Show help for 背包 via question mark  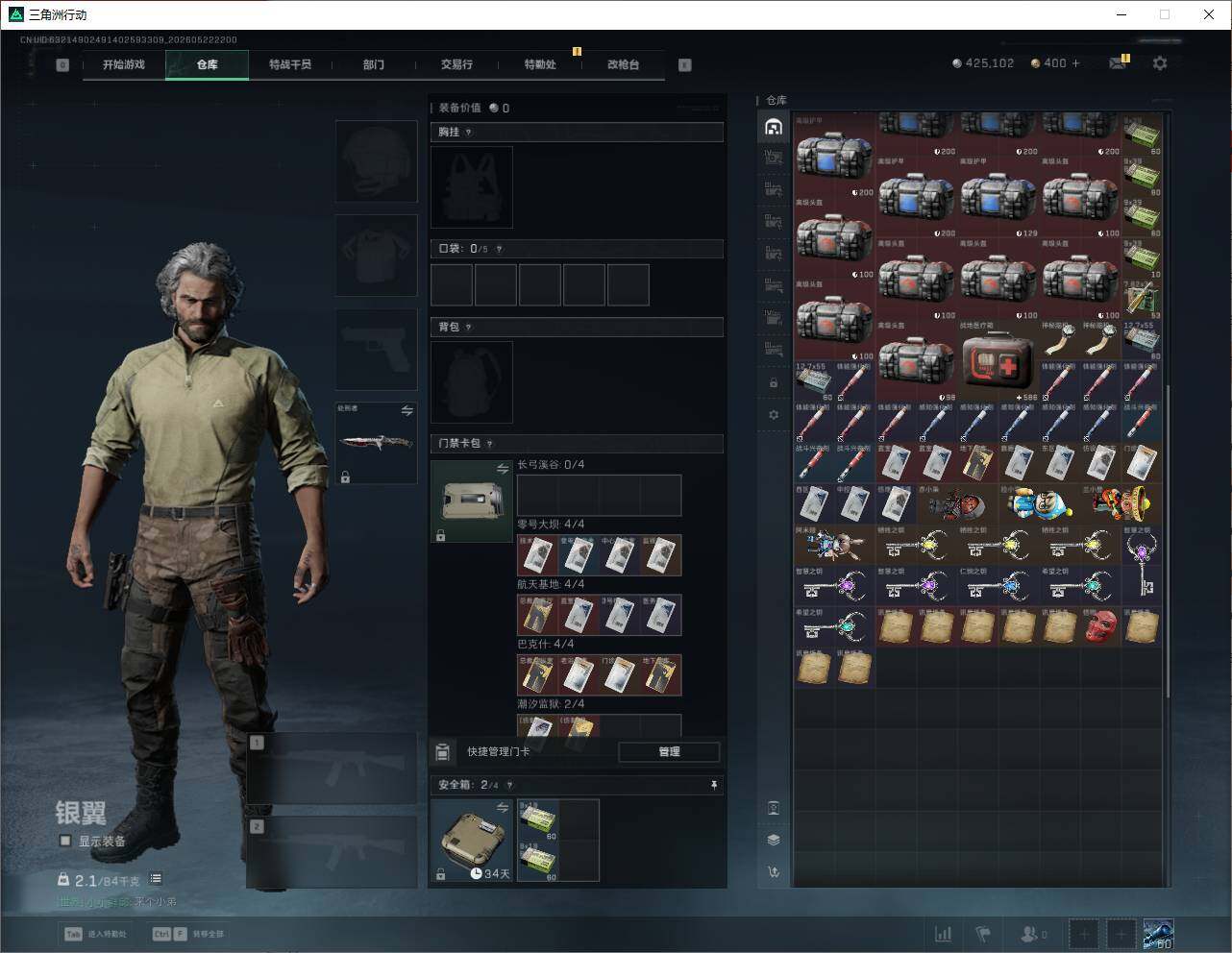point(469,327)
